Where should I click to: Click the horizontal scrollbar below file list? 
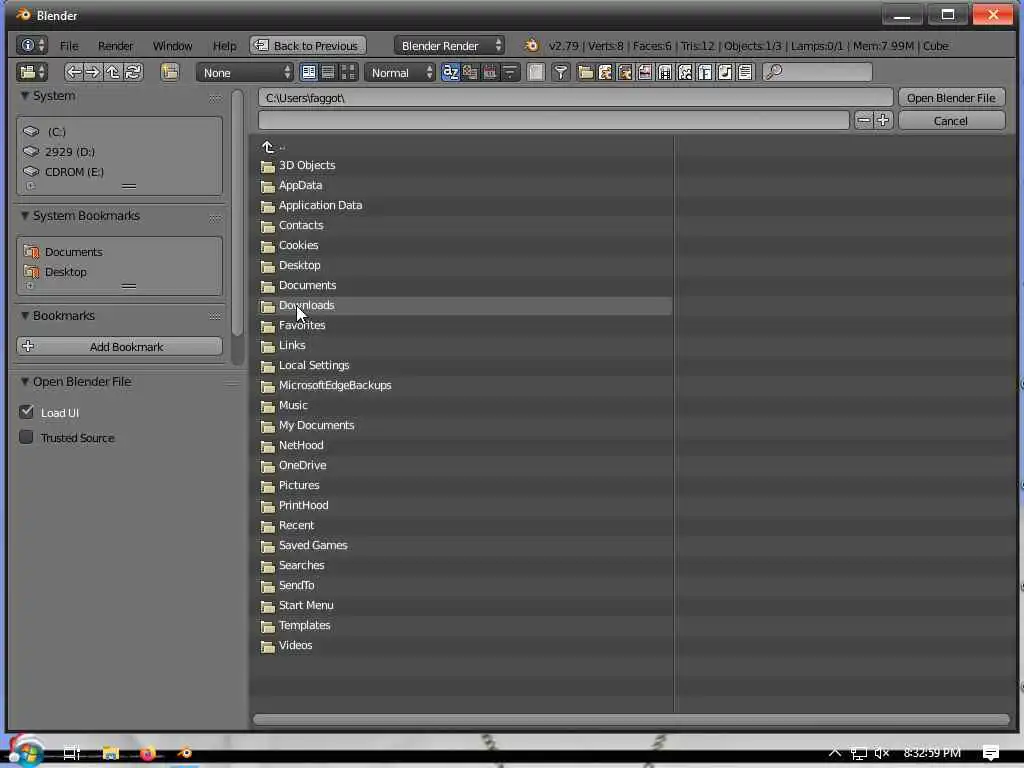pos(632,720)
